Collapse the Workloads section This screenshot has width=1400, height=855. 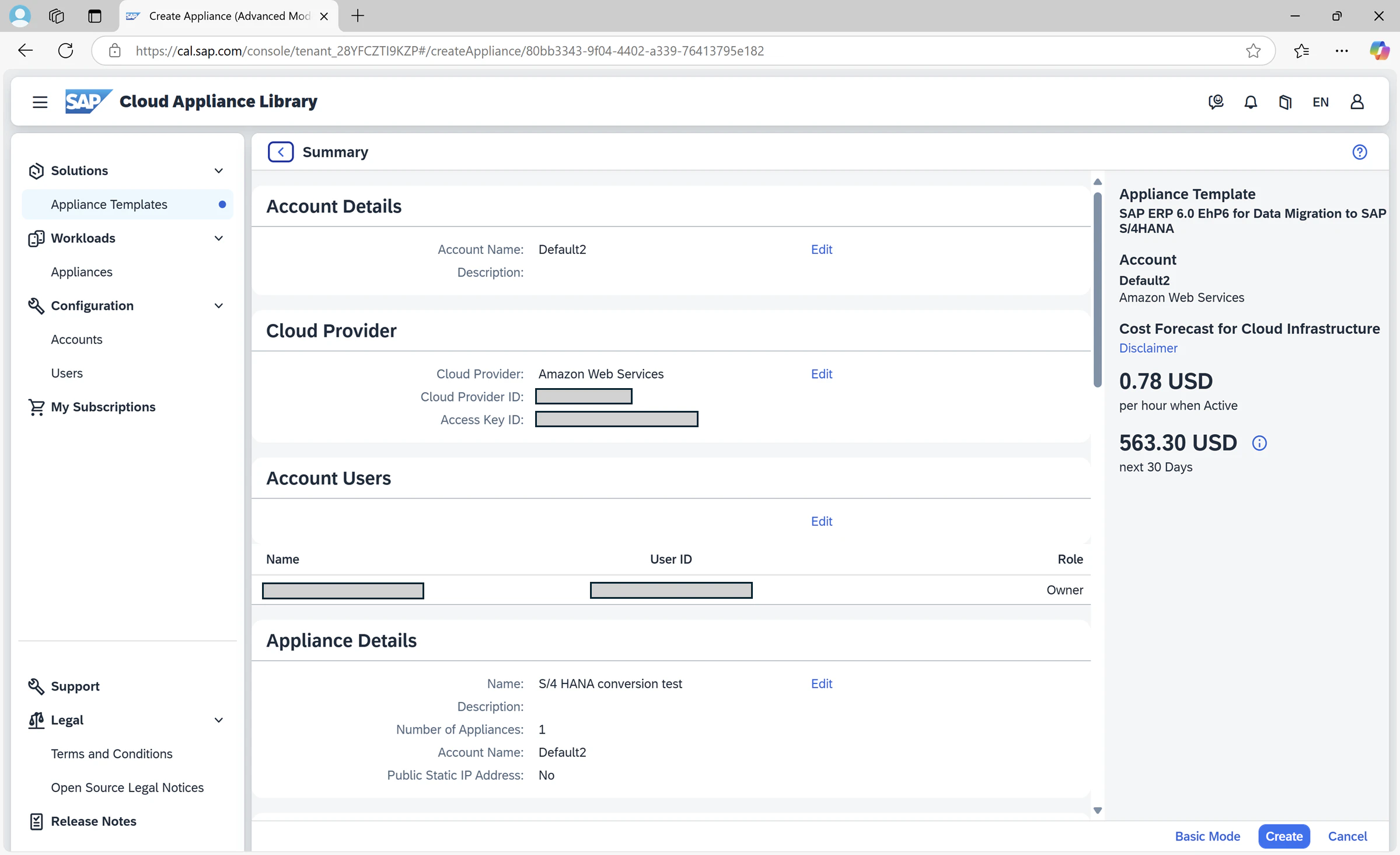click(x=219, y=238)
